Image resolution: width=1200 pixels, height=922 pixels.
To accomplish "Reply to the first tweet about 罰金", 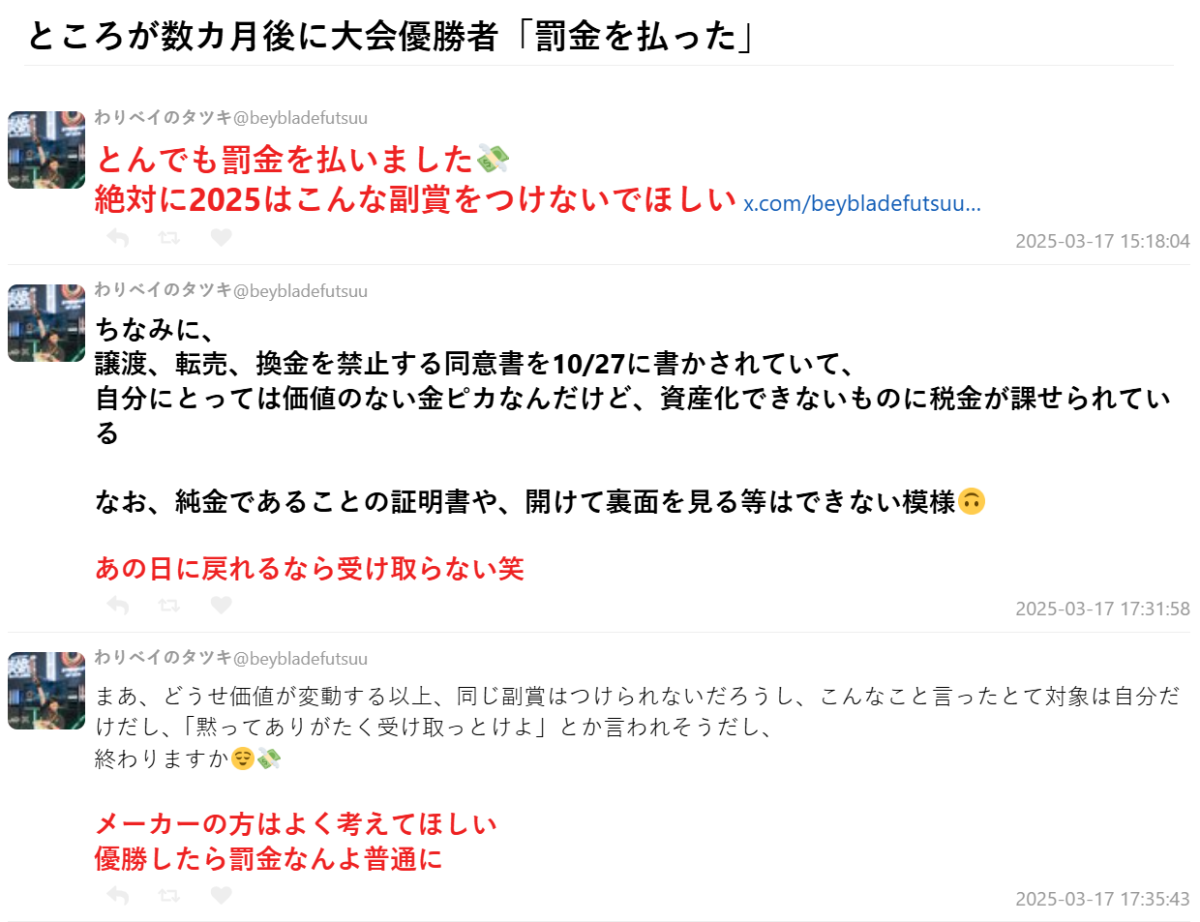I will point(118,238).
